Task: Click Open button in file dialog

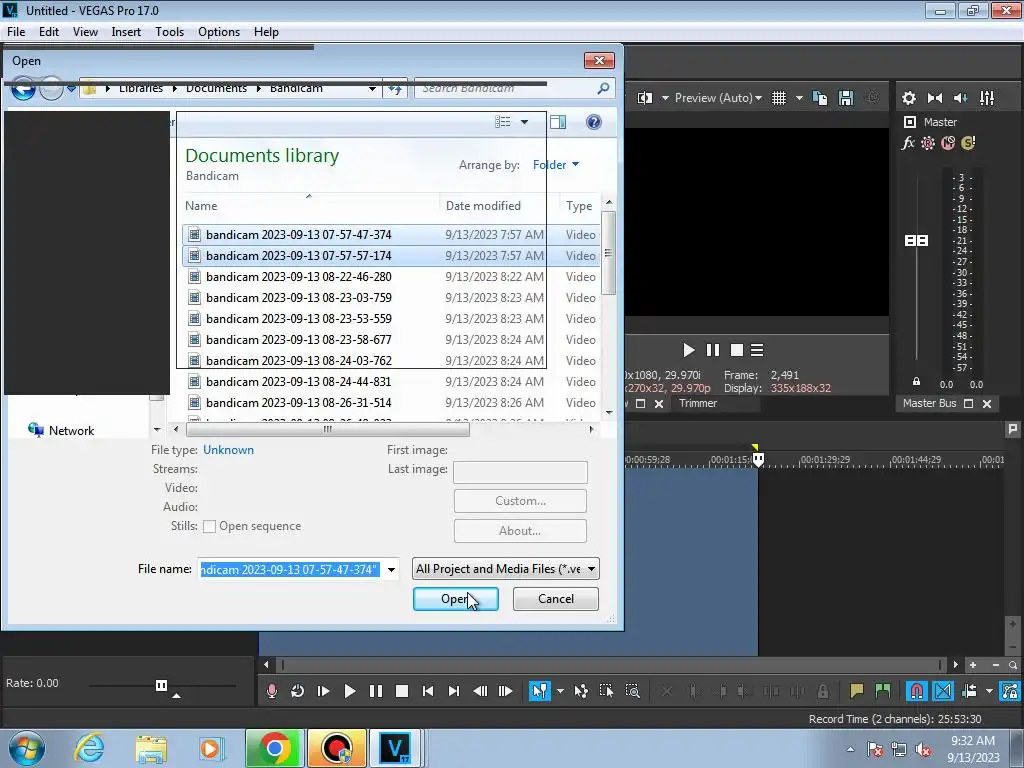Action: (x=456, y=599)
